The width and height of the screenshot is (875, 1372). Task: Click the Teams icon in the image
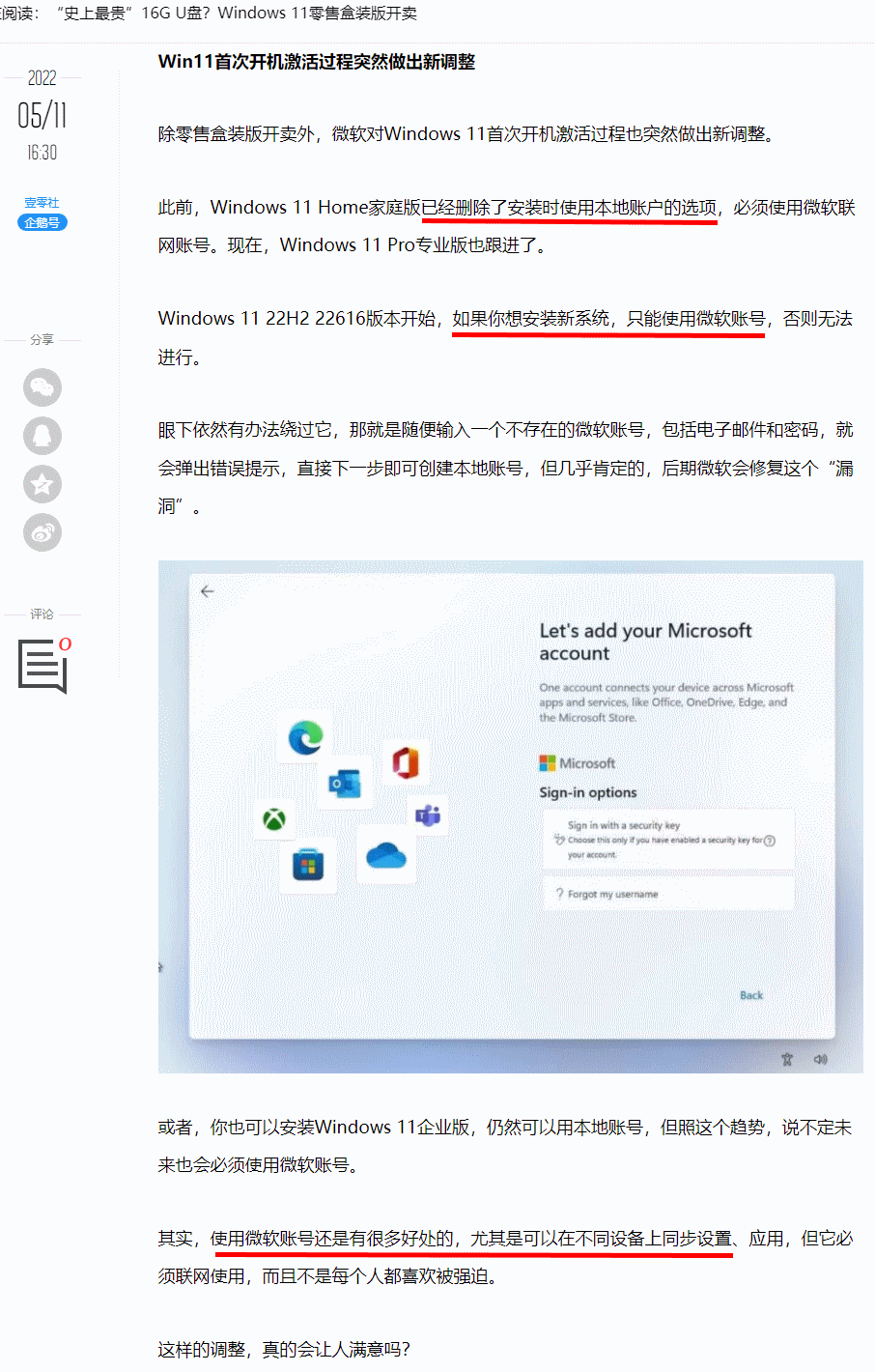click(x=428, y=816)
